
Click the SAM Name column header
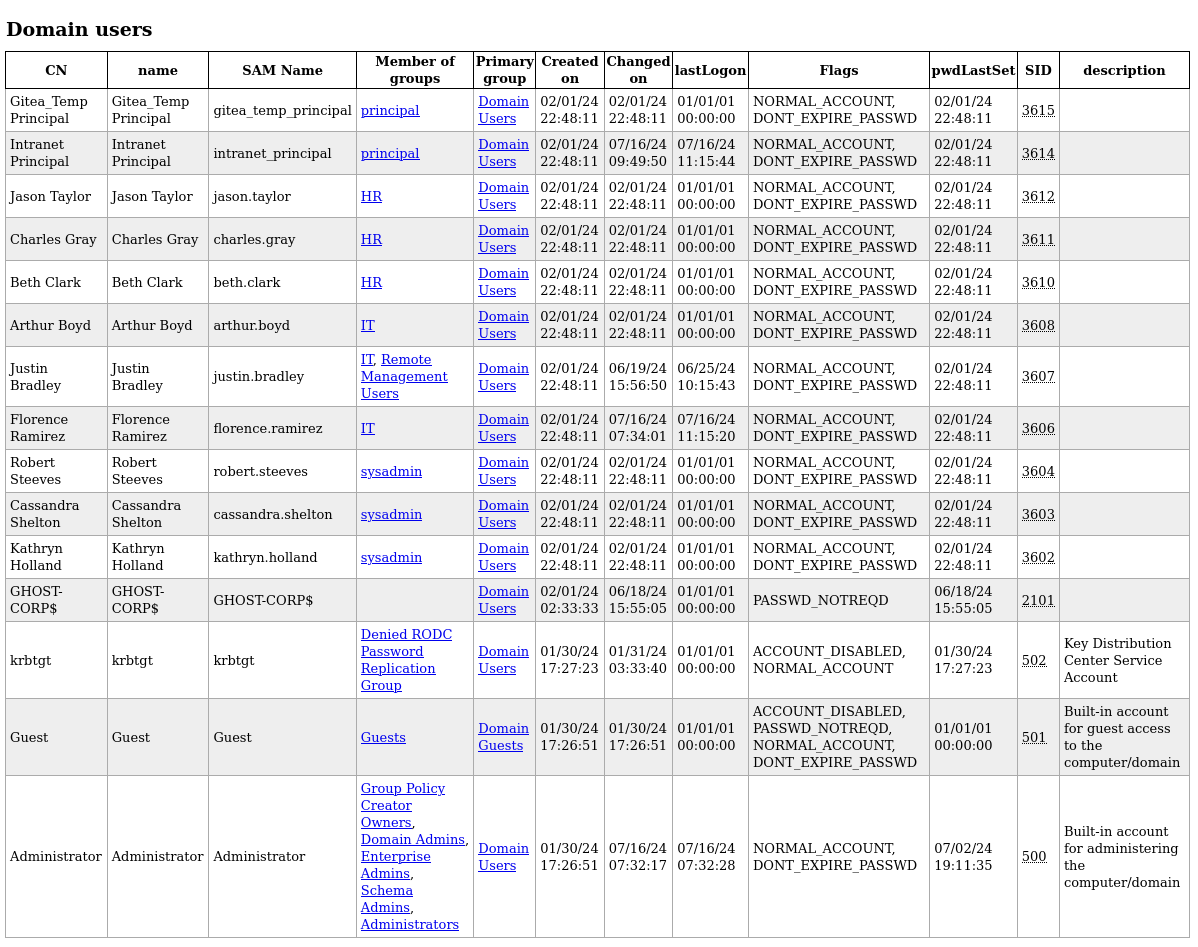click(282, 70)
